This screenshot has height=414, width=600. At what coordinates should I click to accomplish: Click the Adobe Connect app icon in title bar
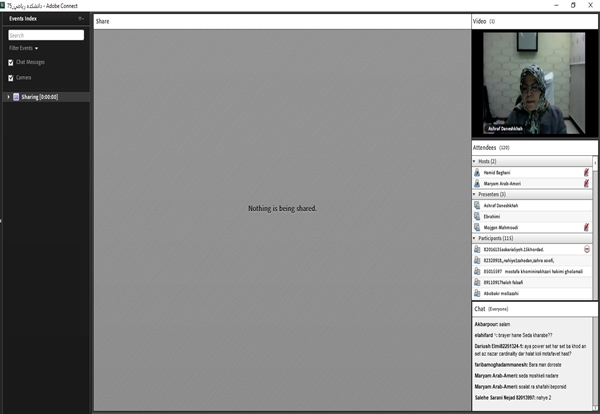pos(5,5)
